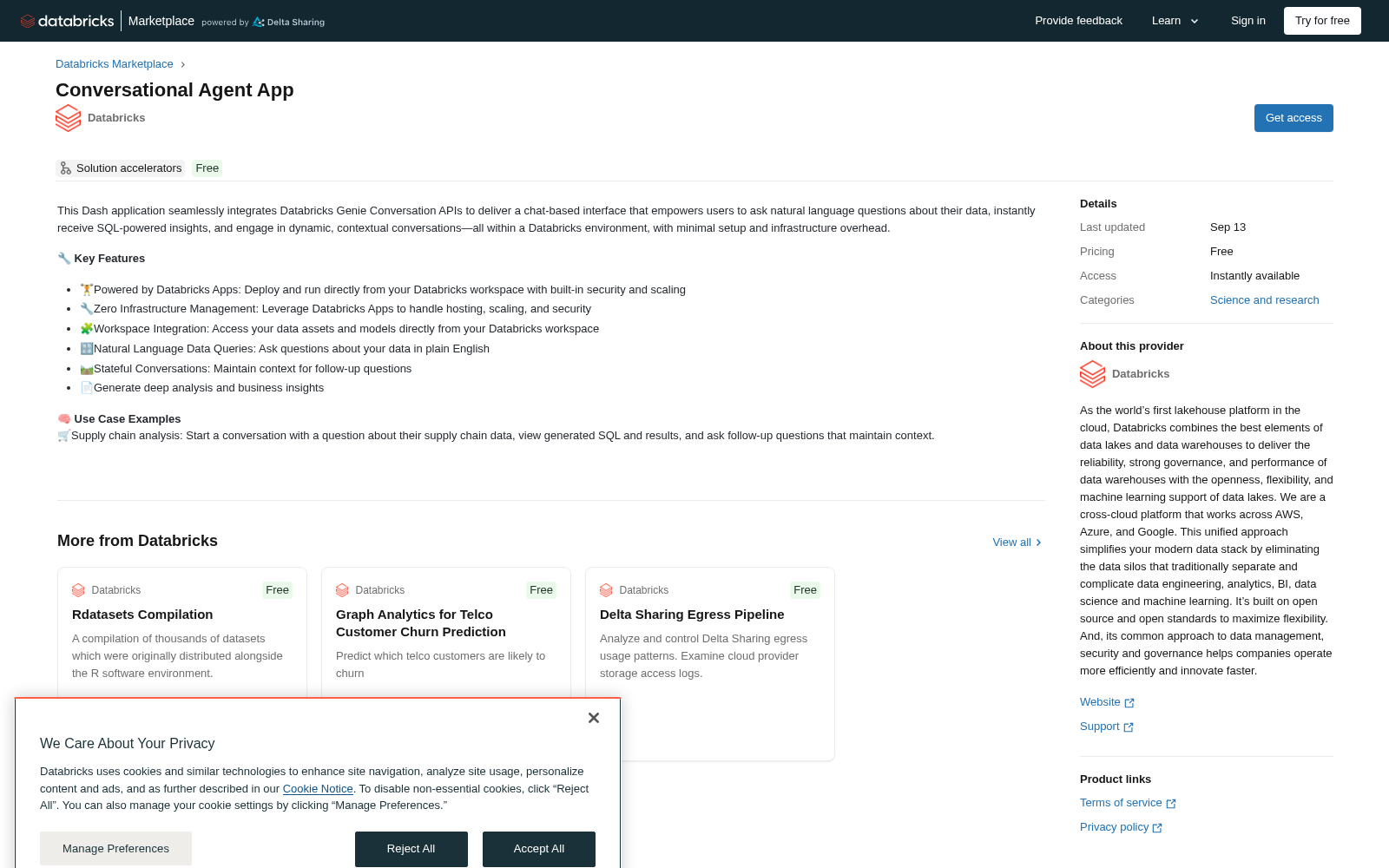Click Sign in
The height and width of the screenshot is (868, 1389).
pos(1247,21)
